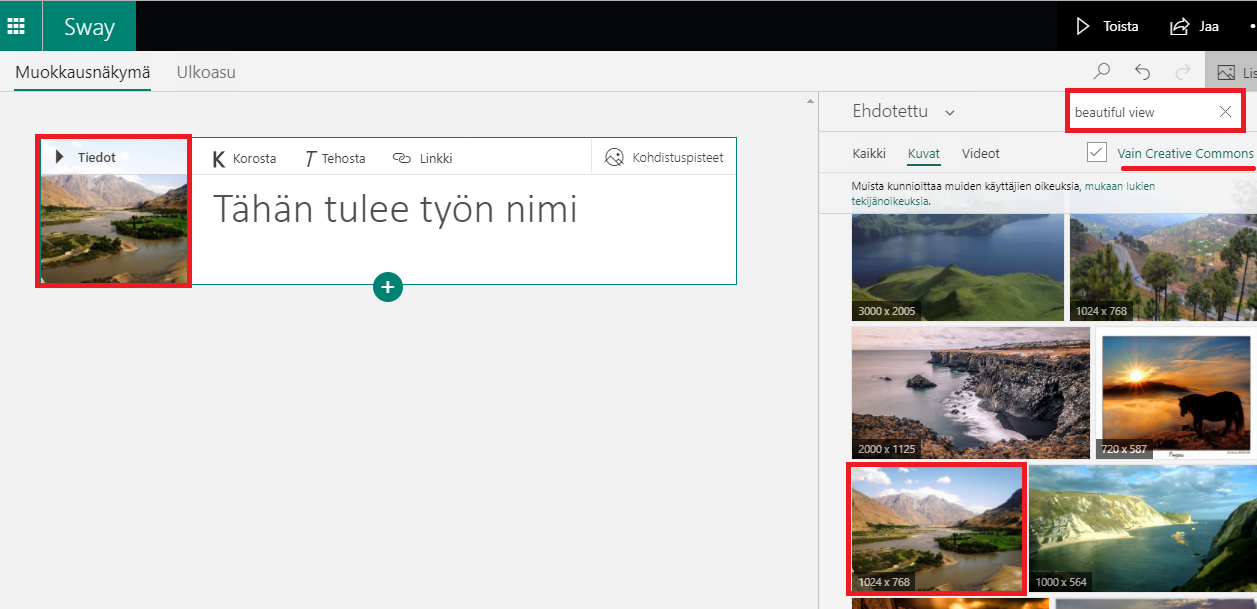Select the 2000 x 1125 rocky coast thumbnail
Screen dimensions: 1257x609
970,393
